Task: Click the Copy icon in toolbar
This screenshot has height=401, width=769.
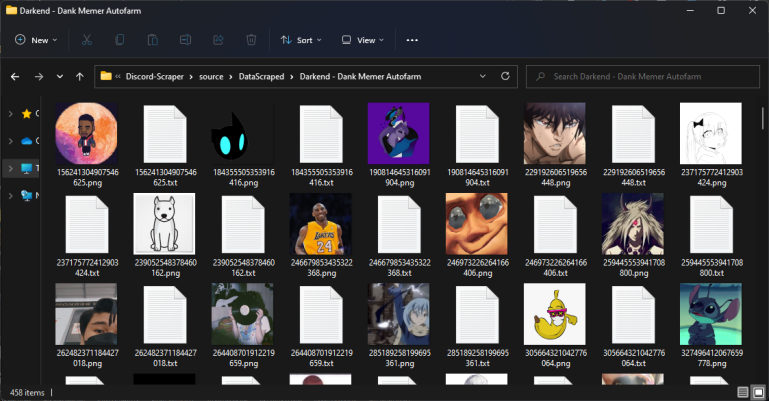Action: (119, 40)
